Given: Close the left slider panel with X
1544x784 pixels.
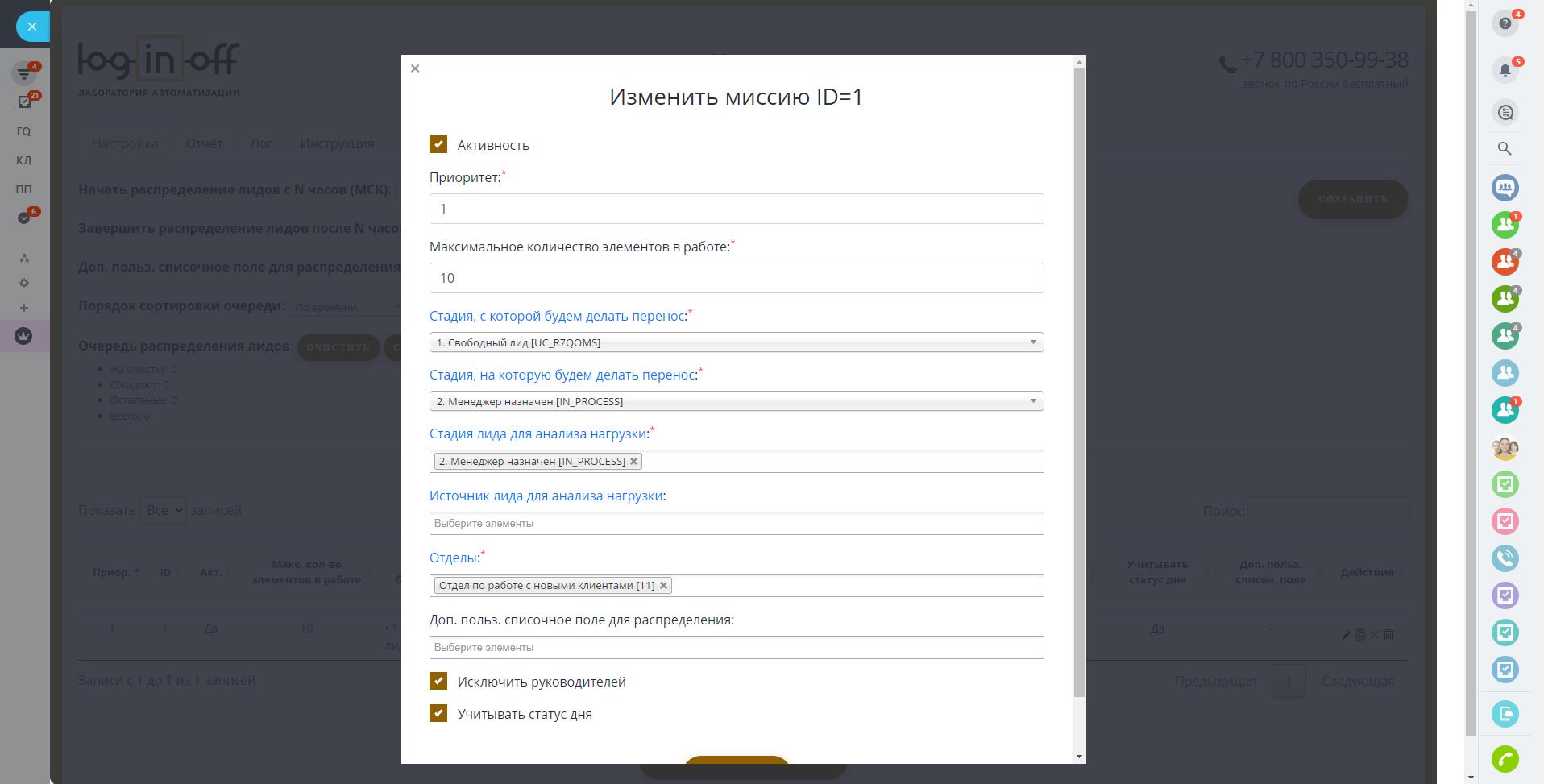Looking at the screenshot, I should point(32,27).
